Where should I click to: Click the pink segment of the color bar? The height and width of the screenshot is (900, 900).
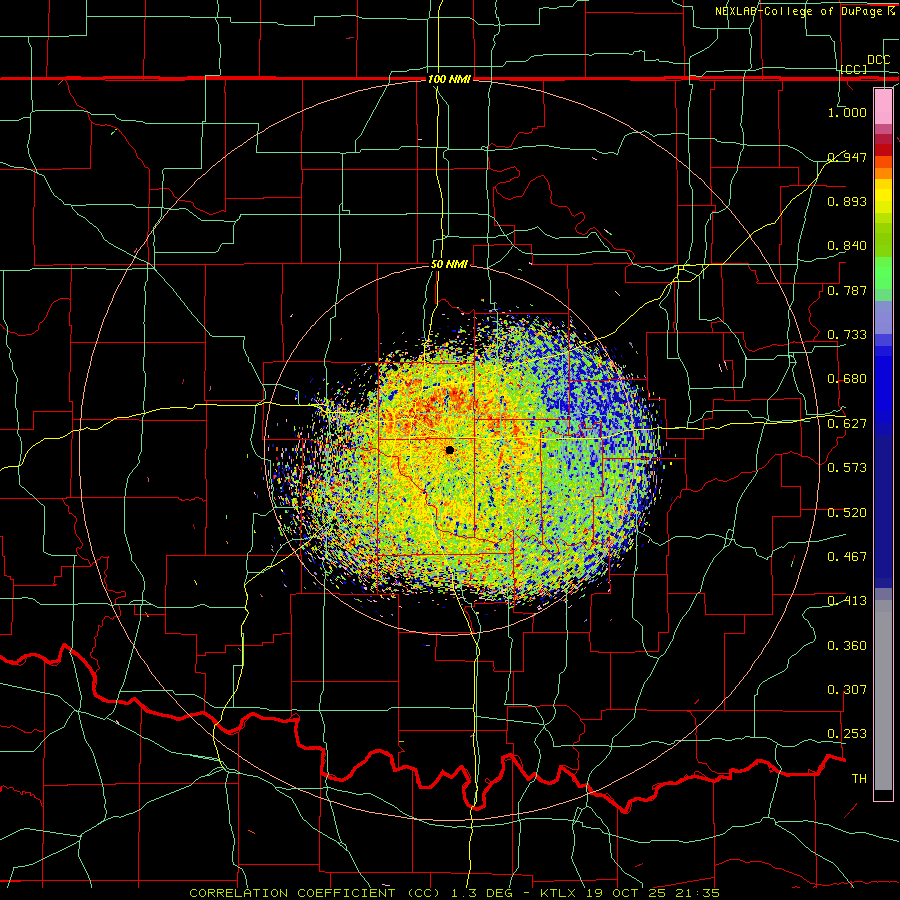point(883,106)
